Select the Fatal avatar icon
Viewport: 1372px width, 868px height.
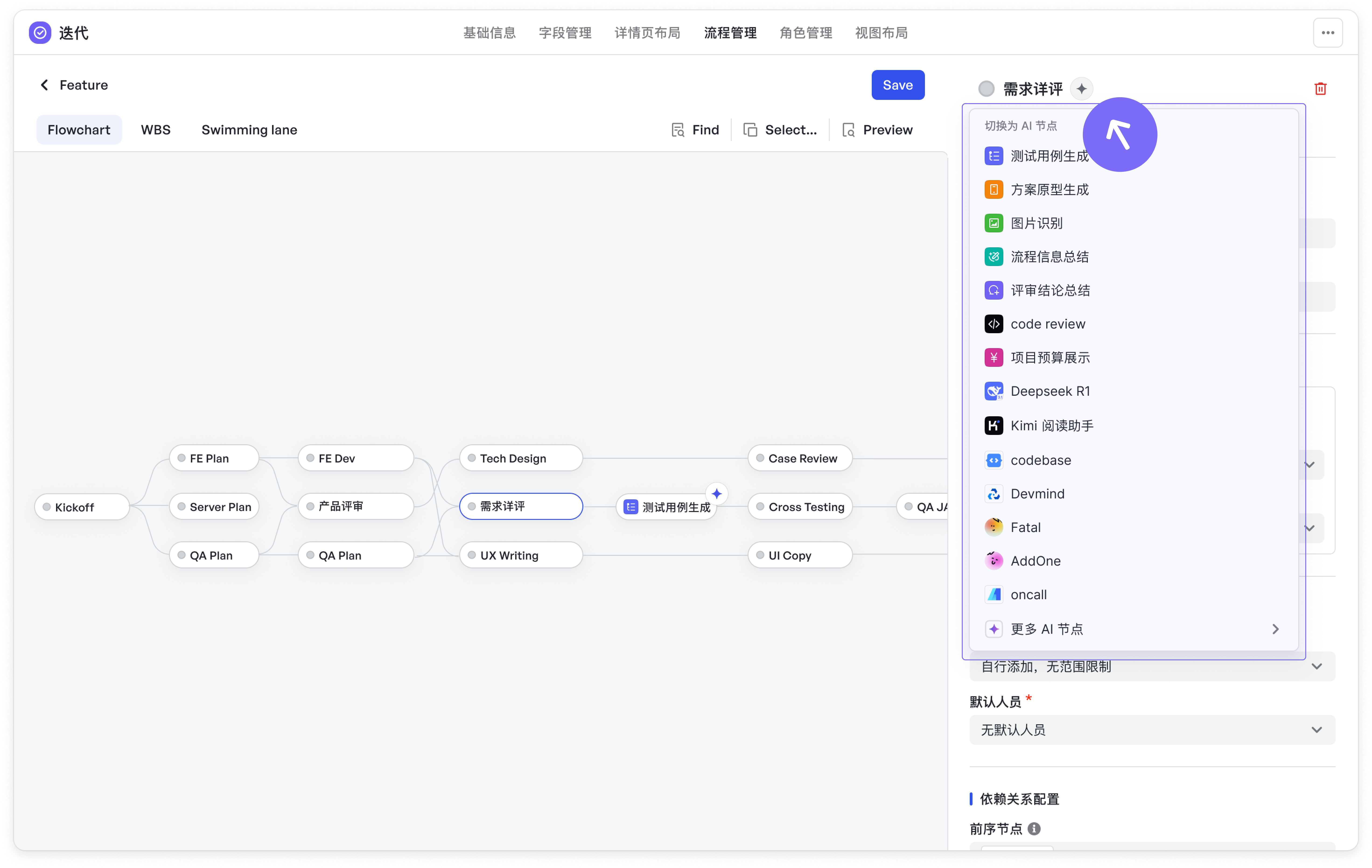coord(994,527)
